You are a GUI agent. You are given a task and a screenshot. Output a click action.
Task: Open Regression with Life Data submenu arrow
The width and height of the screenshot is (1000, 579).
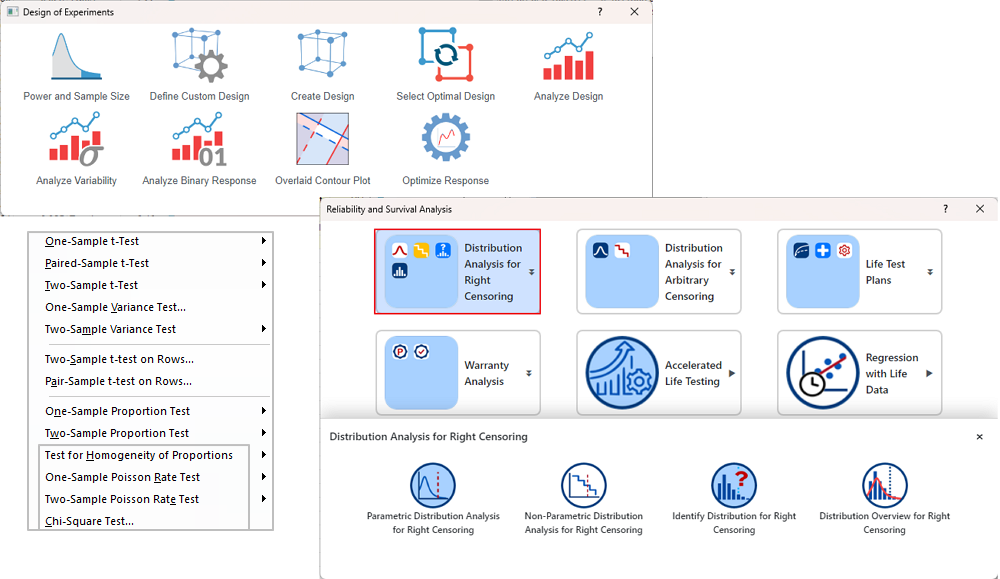pos(929,373)
